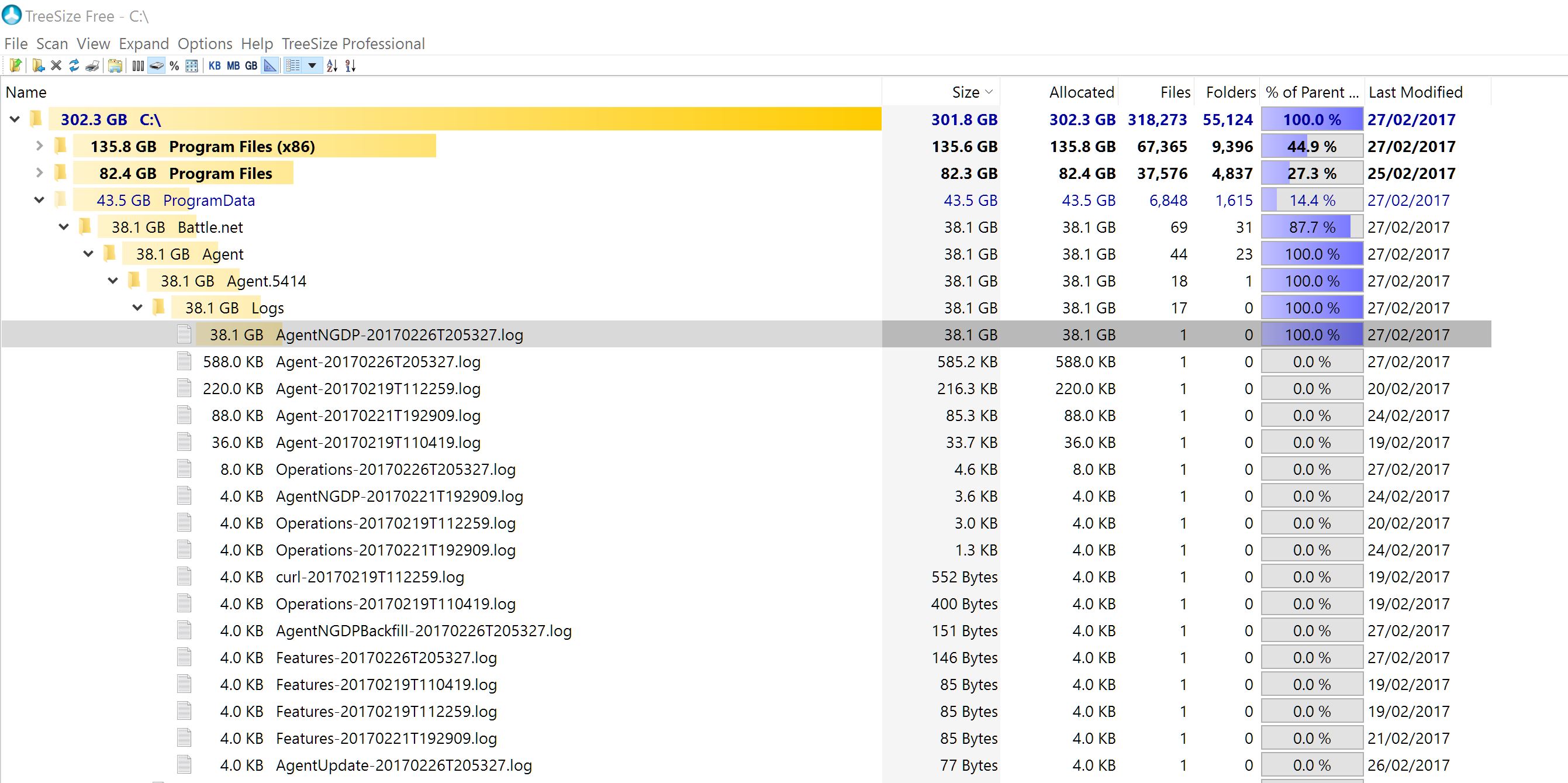Open the Scan menu
The image size is (1568, 783).
[x=51, y=44]
